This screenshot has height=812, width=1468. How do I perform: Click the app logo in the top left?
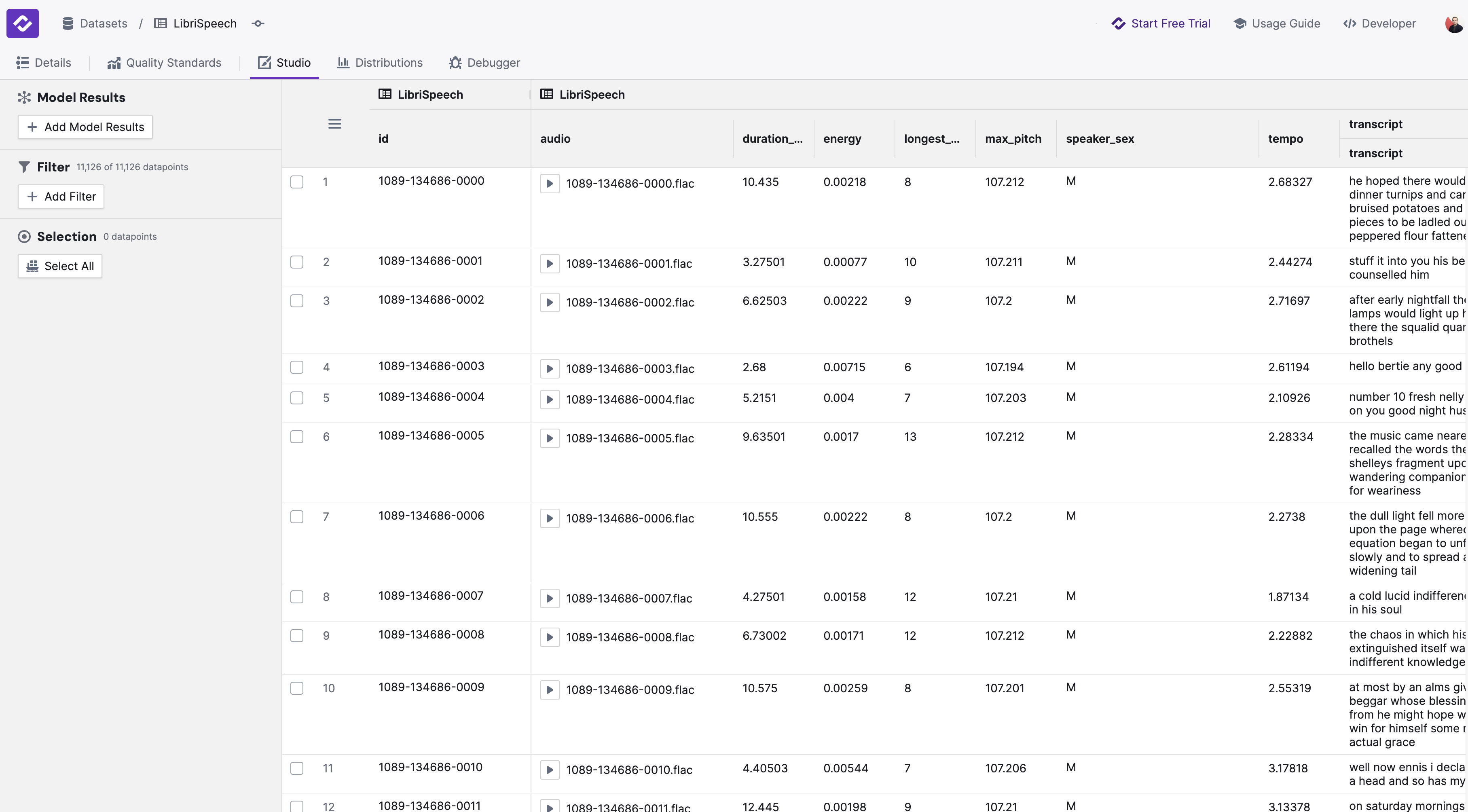click(23, 23)
